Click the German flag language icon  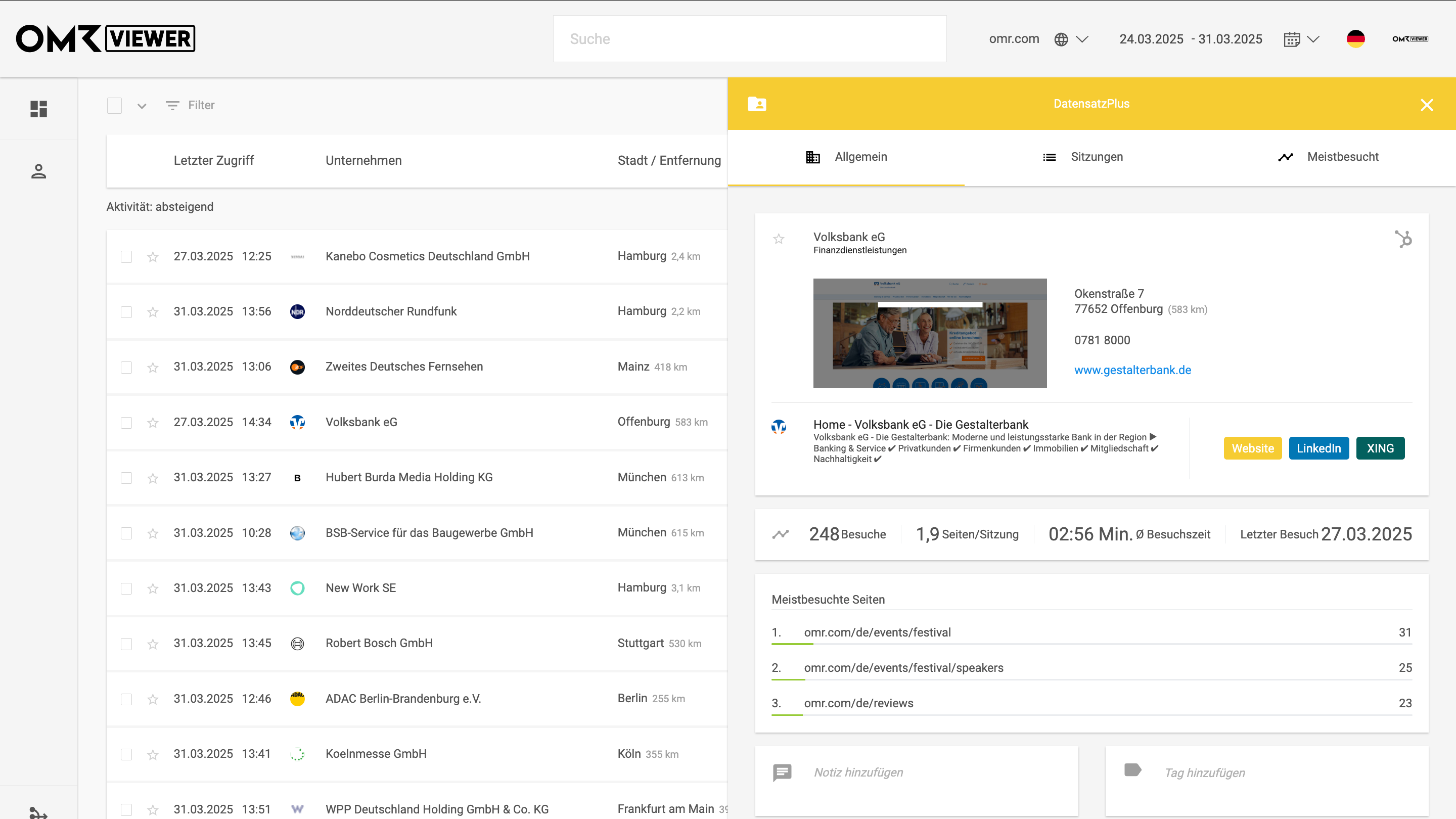[1355, 39]
